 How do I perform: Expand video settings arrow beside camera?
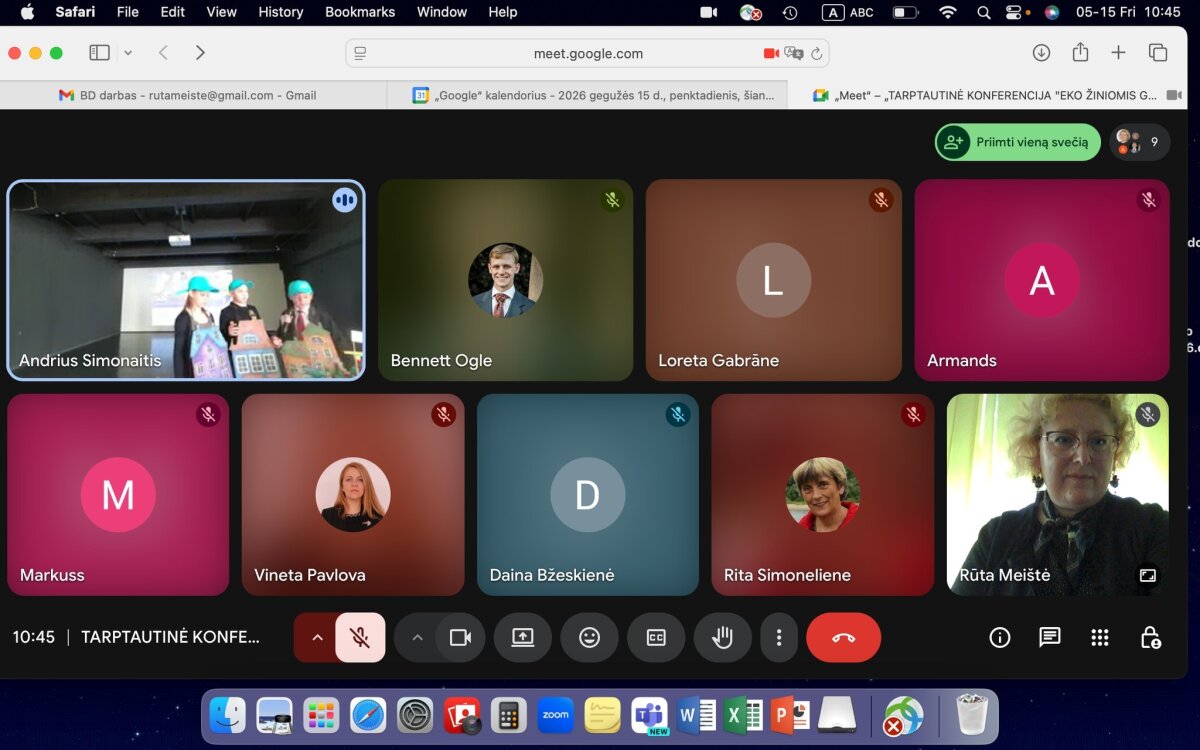417,638
